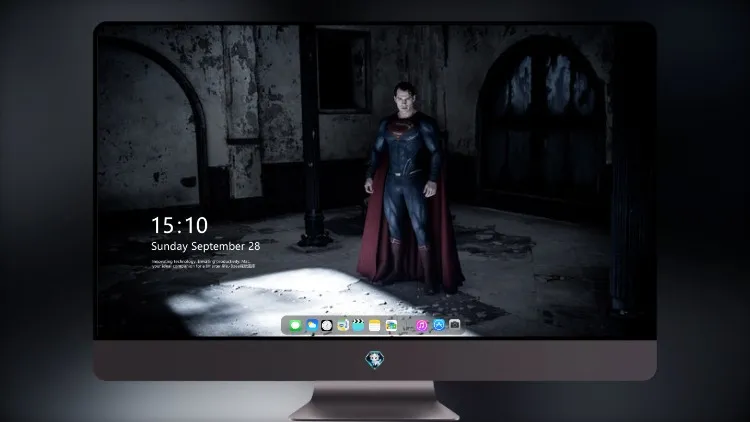The height and width of the screenshot is (422, 750).
Task: Open the blue App Store icon
Action: tap(439, 325)
